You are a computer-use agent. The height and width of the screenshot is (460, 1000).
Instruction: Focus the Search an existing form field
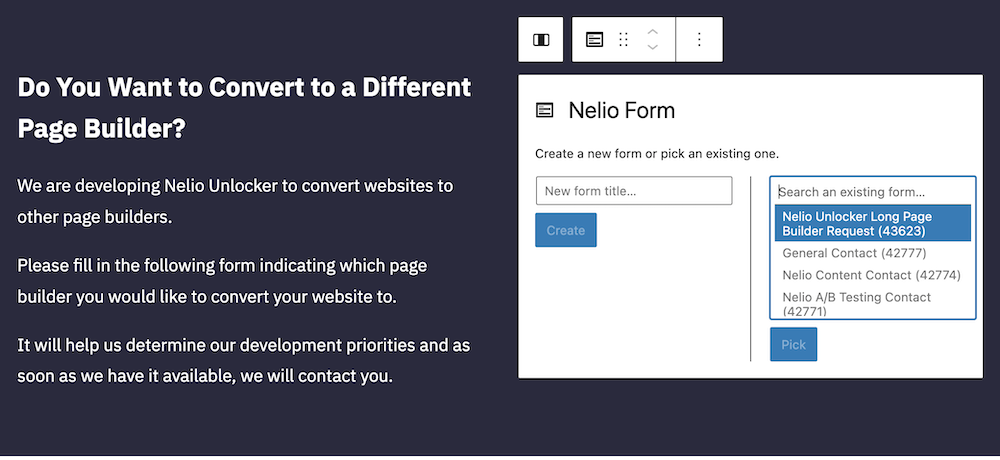click(x=872, y=191)
